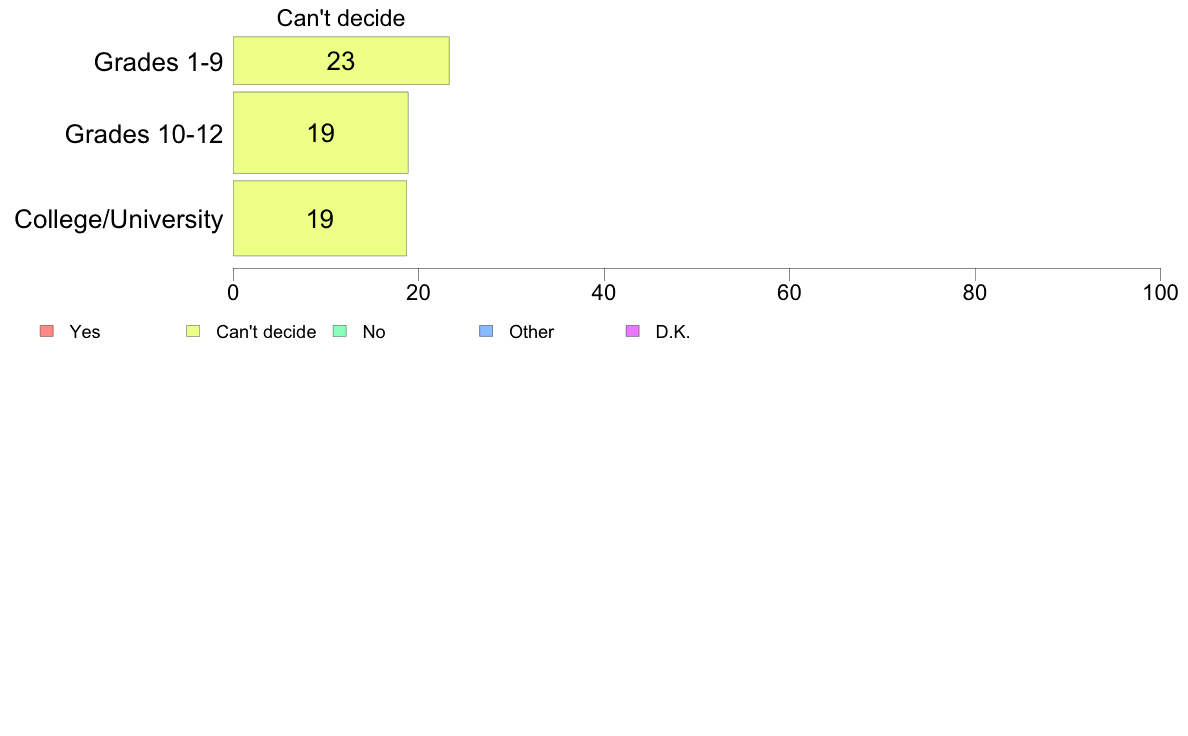Click the yellow Can't decide legend swatch
The image size is (1188, 736).
[x=193, y=331]
